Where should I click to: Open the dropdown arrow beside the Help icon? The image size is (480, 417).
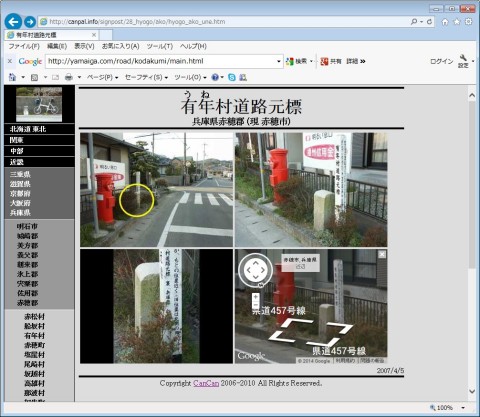pos(222,77)
